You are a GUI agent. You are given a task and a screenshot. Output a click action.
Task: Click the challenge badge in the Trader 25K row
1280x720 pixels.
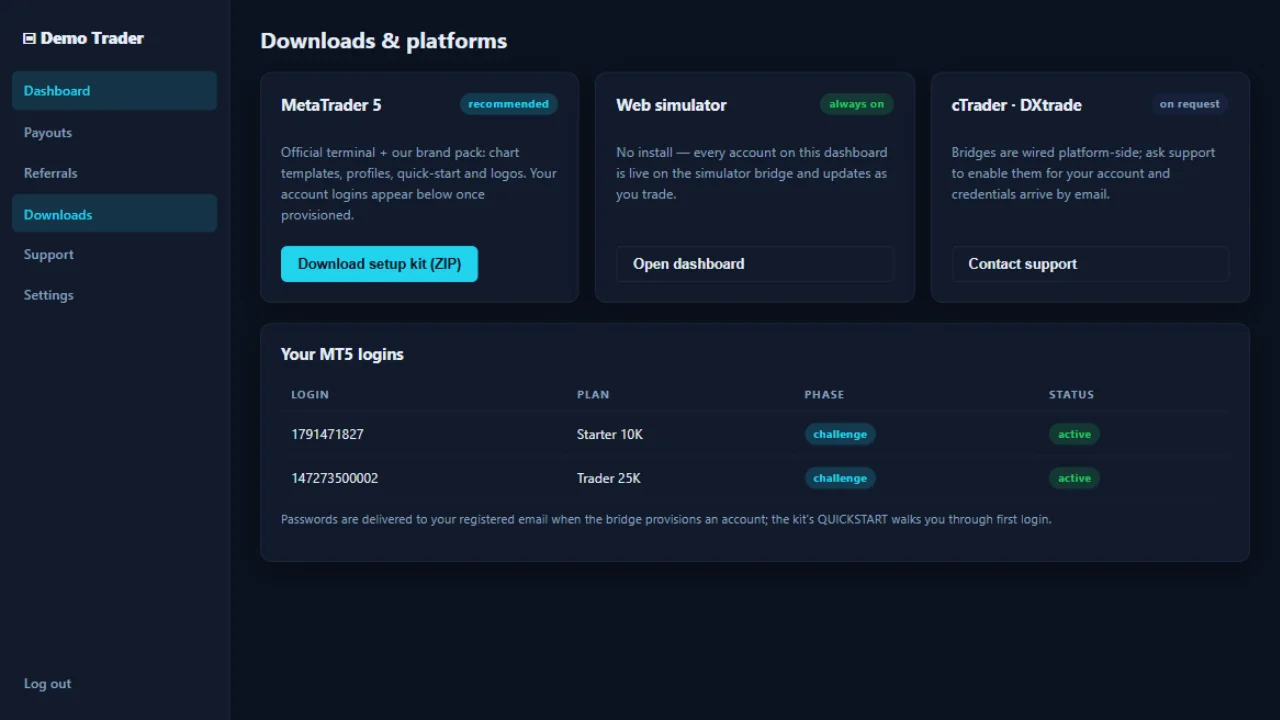point(840,478)
